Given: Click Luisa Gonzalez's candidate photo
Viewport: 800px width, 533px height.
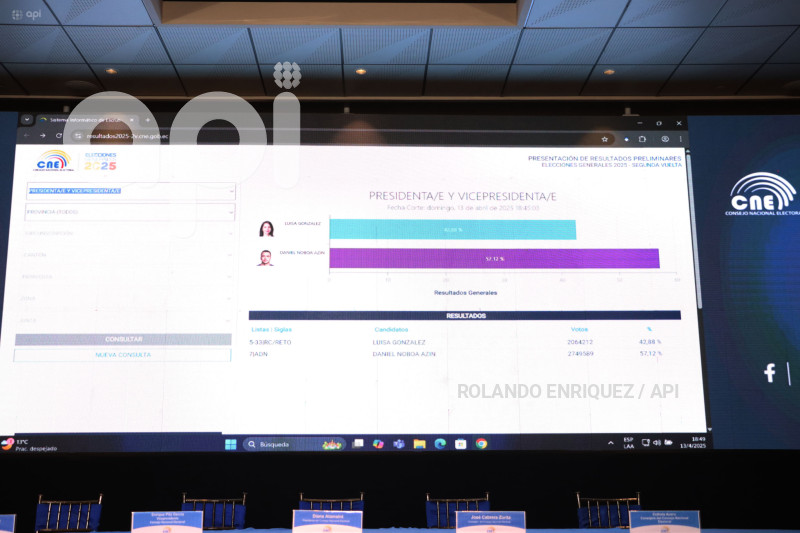Looking at the screenshot, I should click(x=266, y=229).
